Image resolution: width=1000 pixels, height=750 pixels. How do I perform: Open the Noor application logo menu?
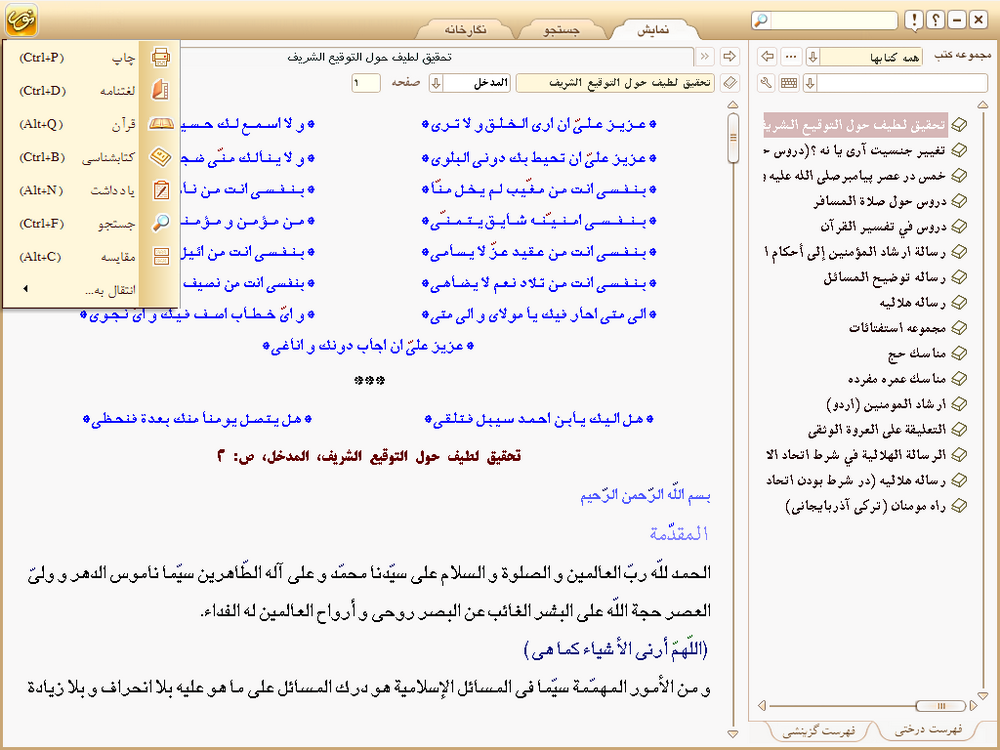click(x=21, y=20)
